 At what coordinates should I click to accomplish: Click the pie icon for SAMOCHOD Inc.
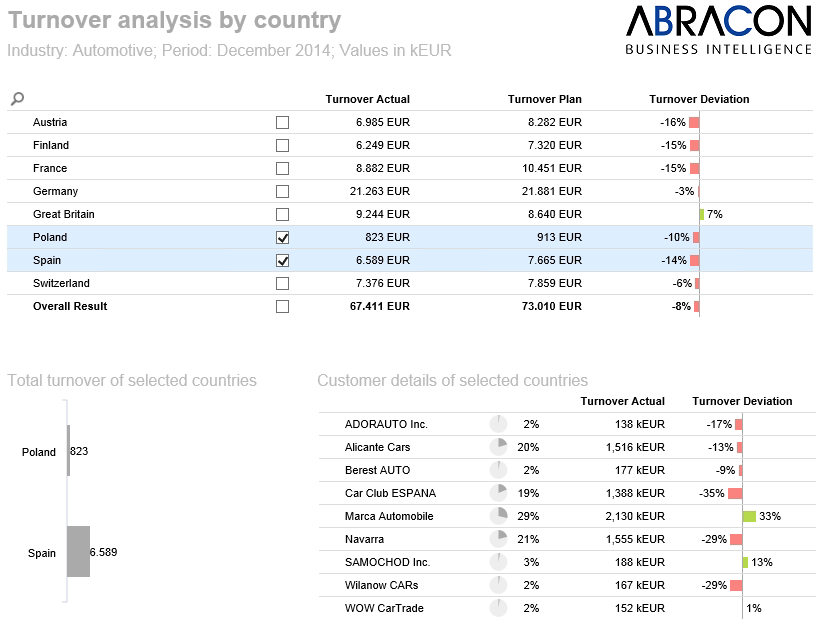(498, 562)
